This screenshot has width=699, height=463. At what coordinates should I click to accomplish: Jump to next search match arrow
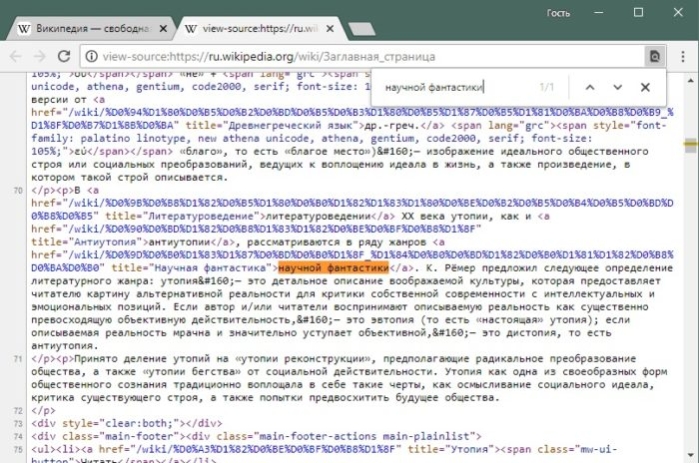pyautogui.click(x=617, y=87)
